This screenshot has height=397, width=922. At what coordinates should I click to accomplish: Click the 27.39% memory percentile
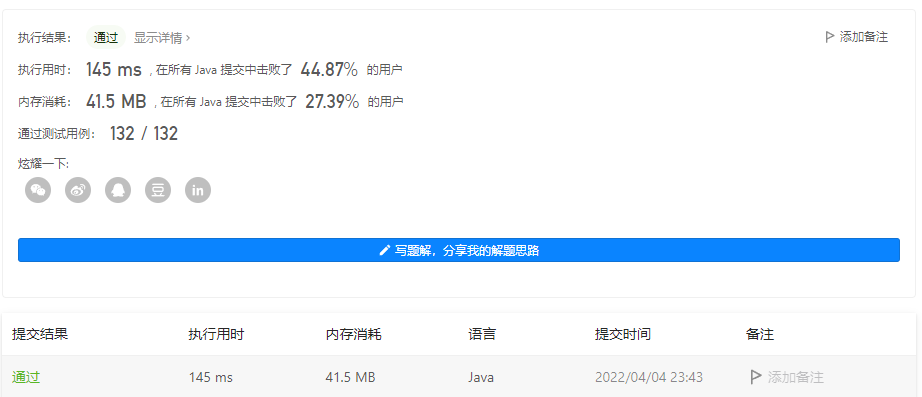coord(332,101)
